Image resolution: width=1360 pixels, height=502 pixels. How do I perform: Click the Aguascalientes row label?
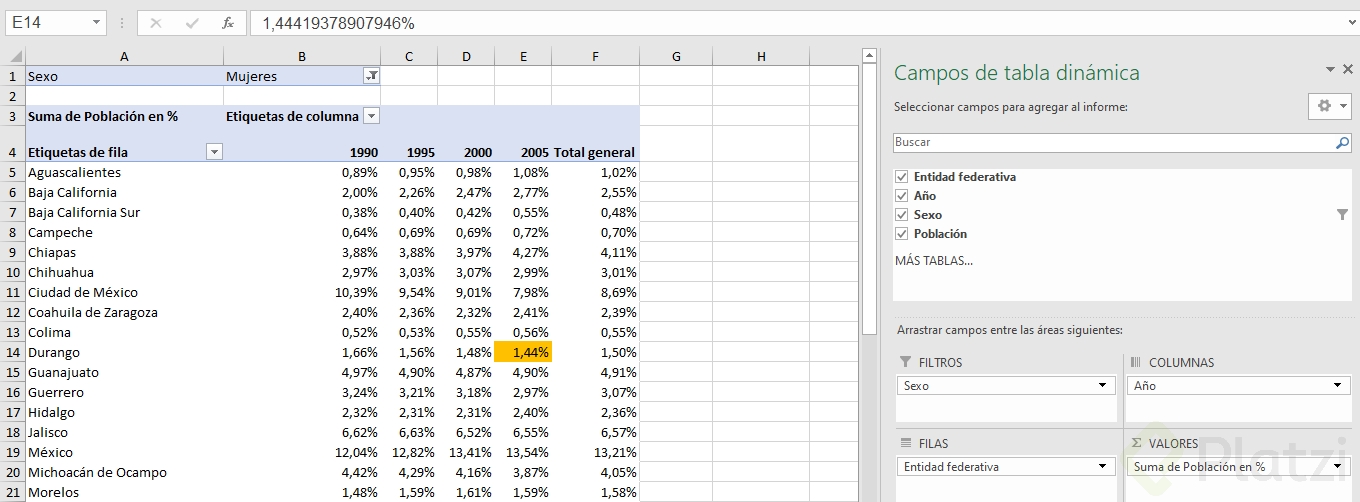[74, 172]
